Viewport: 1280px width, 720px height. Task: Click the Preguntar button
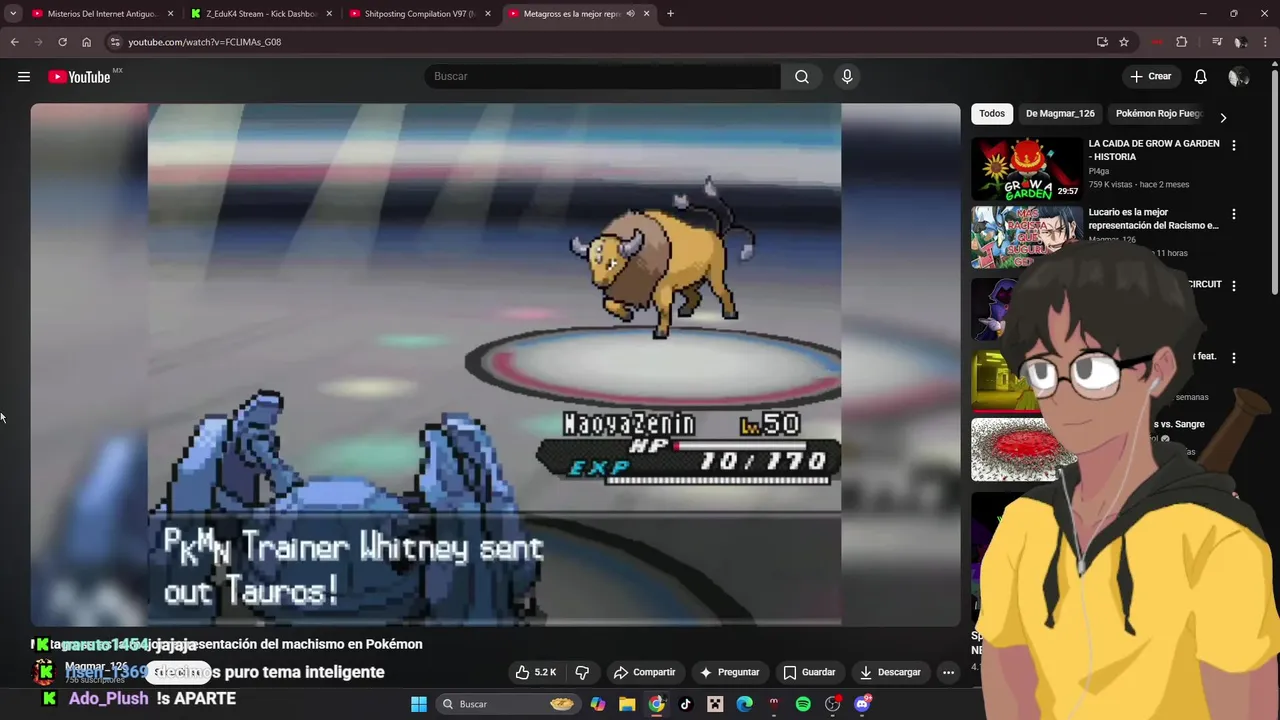coord(729,672)
